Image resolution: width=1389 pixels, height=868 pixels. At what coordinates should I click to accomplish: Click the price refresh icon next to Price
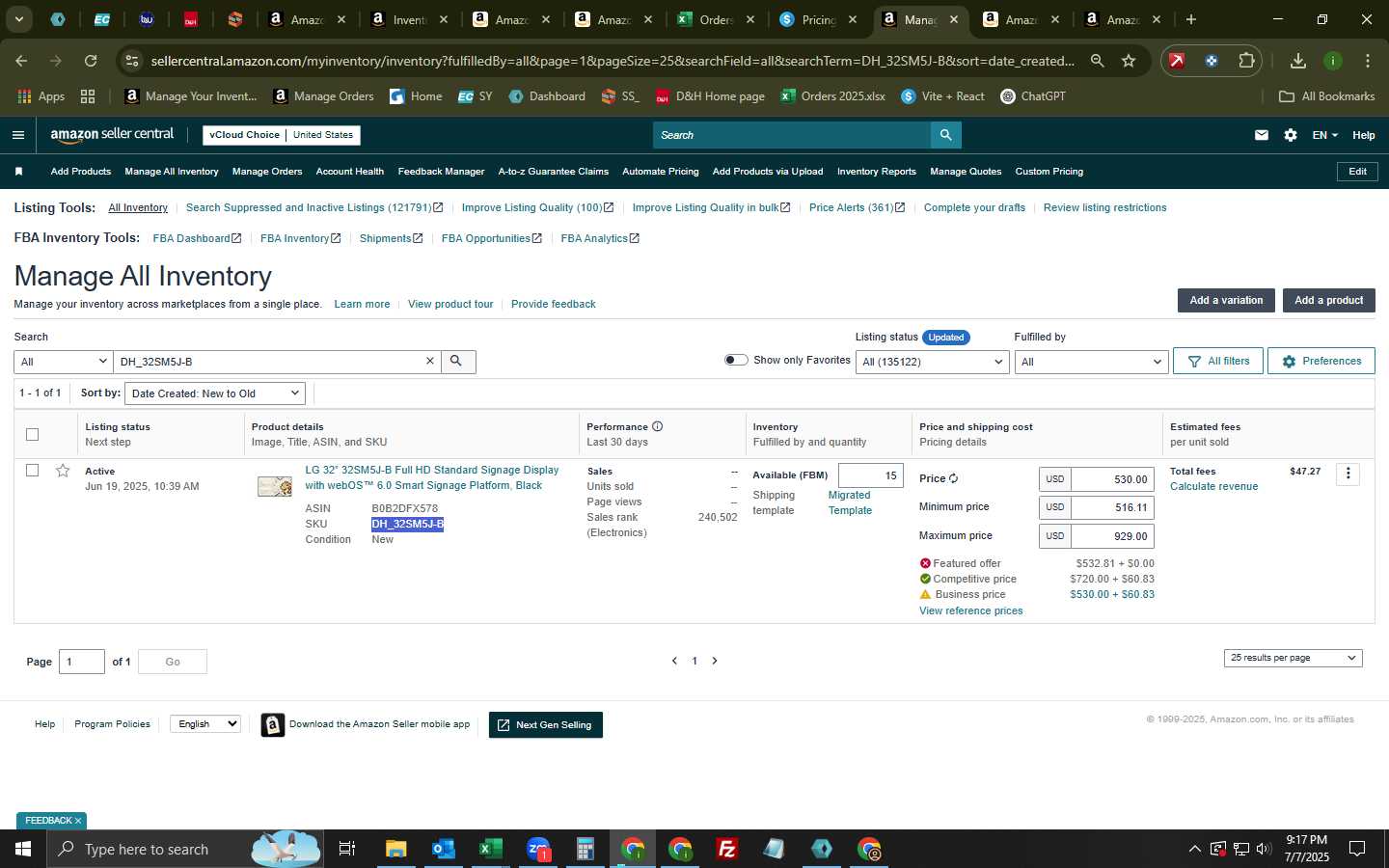click(x=953, y=478)
